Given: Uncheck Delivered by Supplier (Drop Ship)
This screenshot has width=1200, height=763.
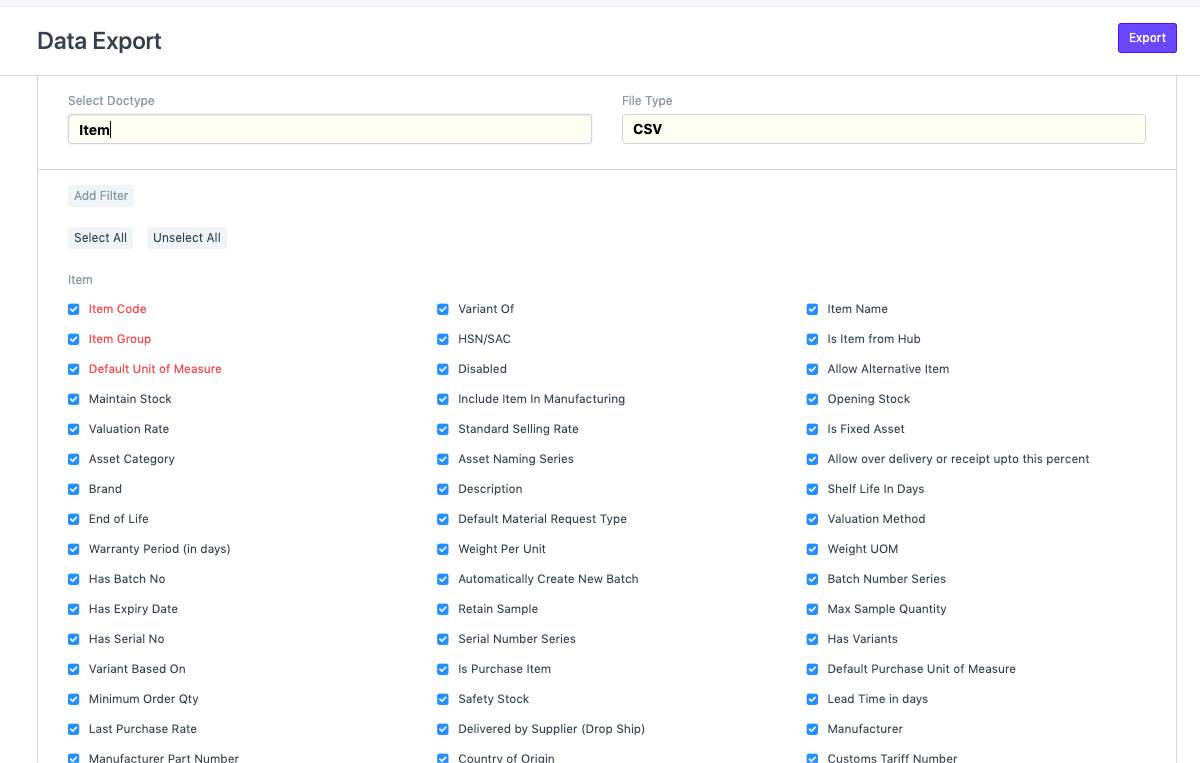Looking at the screenshot, I should [x=443, y=730].
